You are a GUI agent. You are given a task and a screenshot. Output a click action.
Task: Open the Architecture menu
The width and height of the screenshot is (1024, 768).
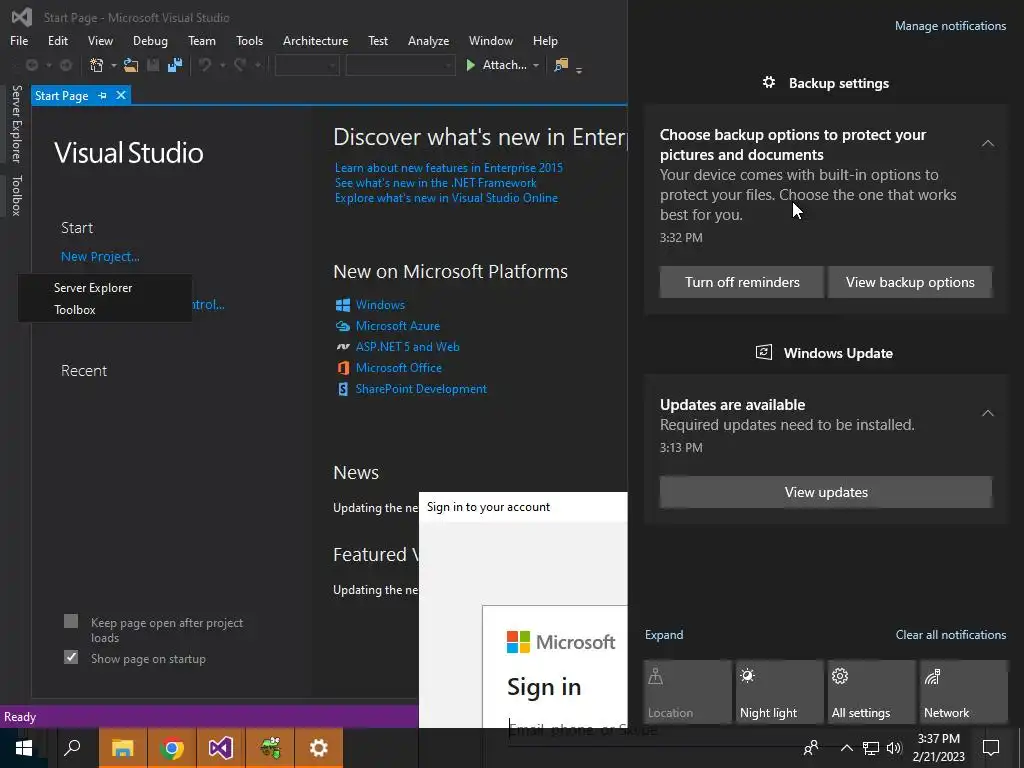point(315,40)
